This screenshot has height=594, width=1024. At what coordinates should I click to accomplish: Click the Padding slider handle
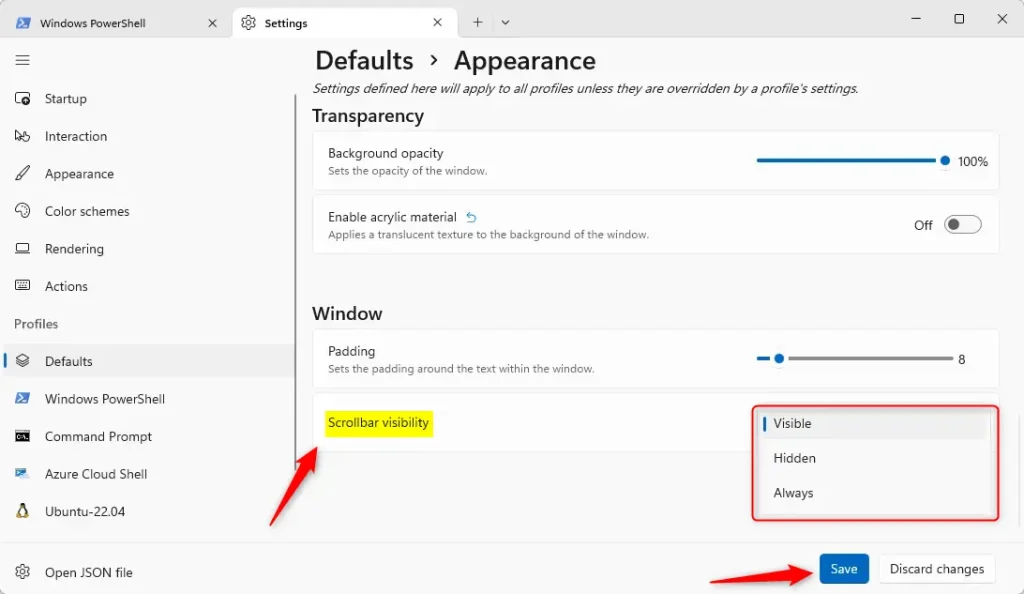point(778,358)
